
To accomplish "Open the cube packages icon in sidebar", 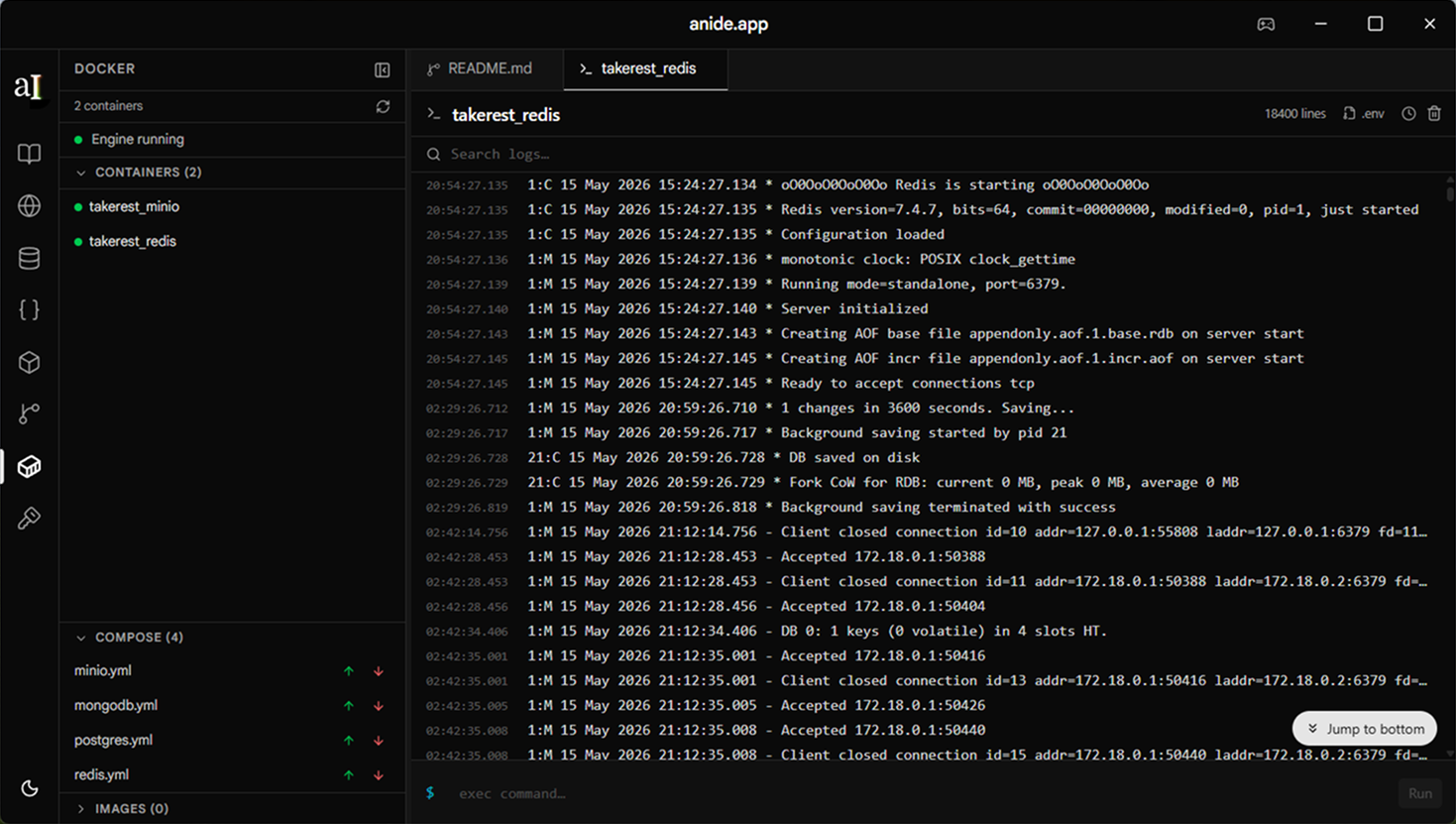I will (29, 362).
